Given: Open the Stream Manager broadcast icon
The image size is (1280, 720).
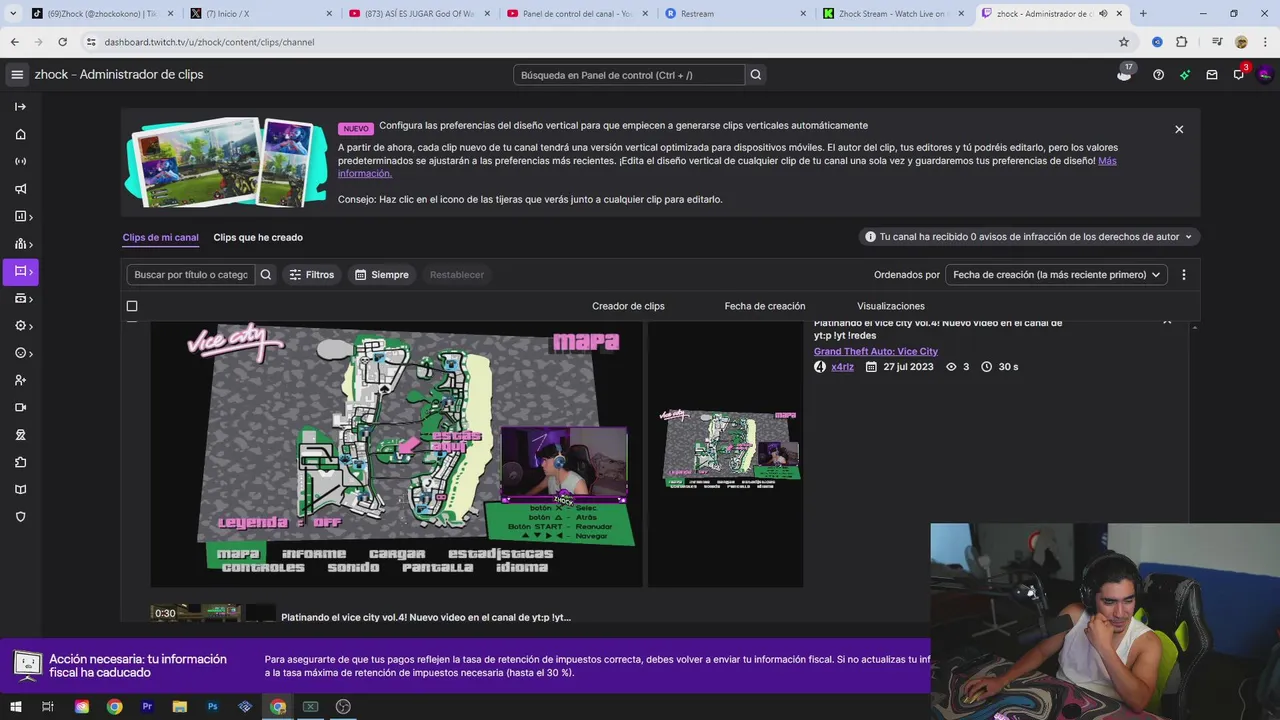Looking at the screenshot, I should coord(20,161).
